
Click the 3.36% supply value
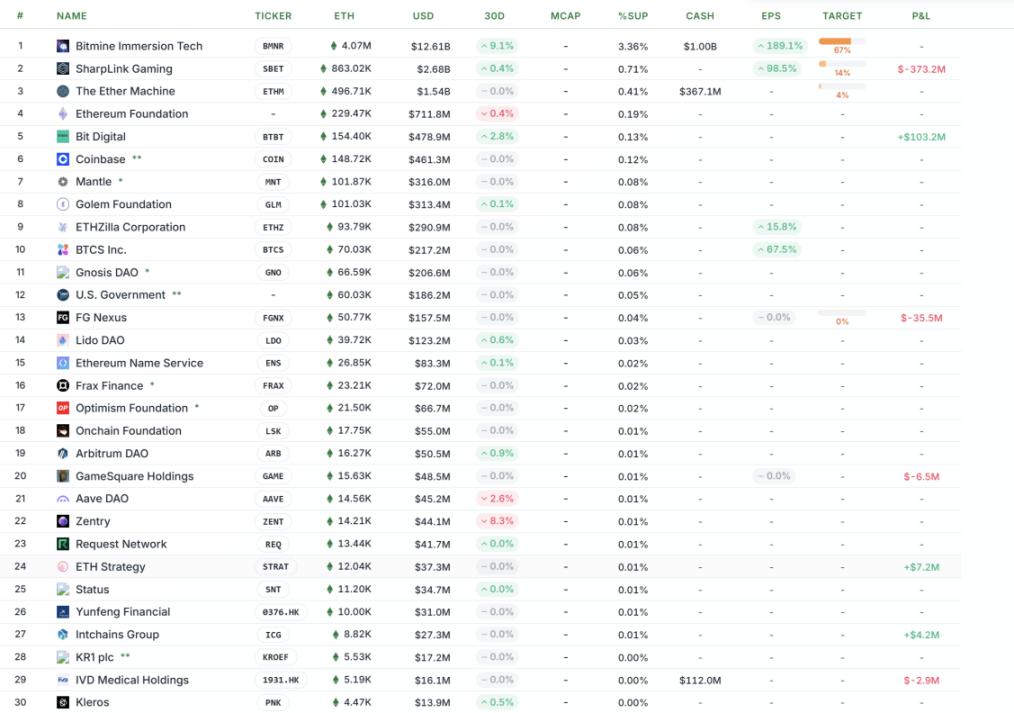pyautogui.click(x=632, y=47)
